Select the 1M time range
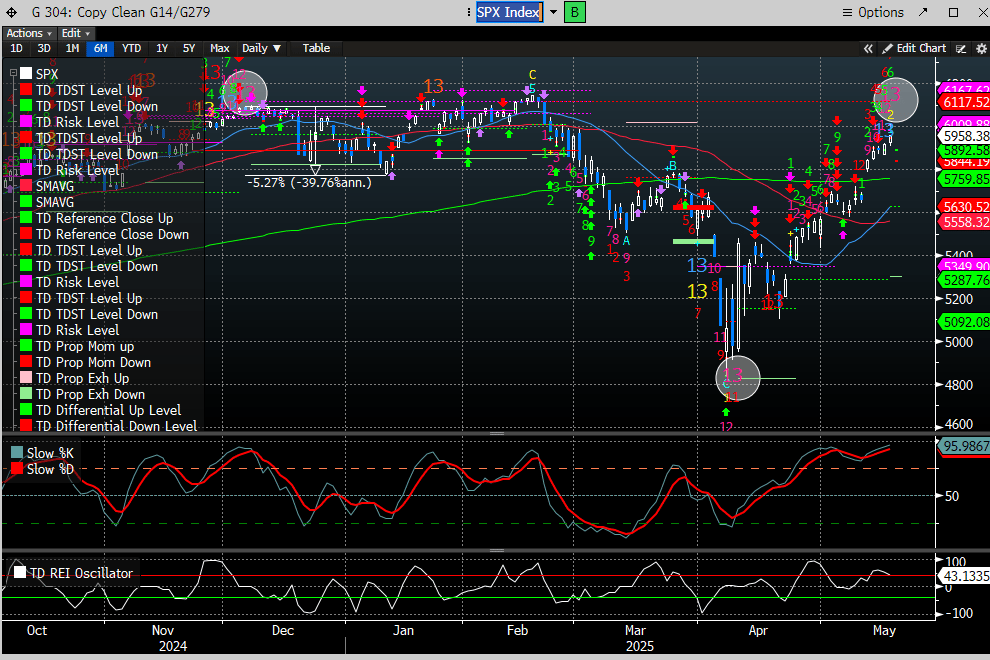This screenshot has height=660, width=990. tap(72, 49)
